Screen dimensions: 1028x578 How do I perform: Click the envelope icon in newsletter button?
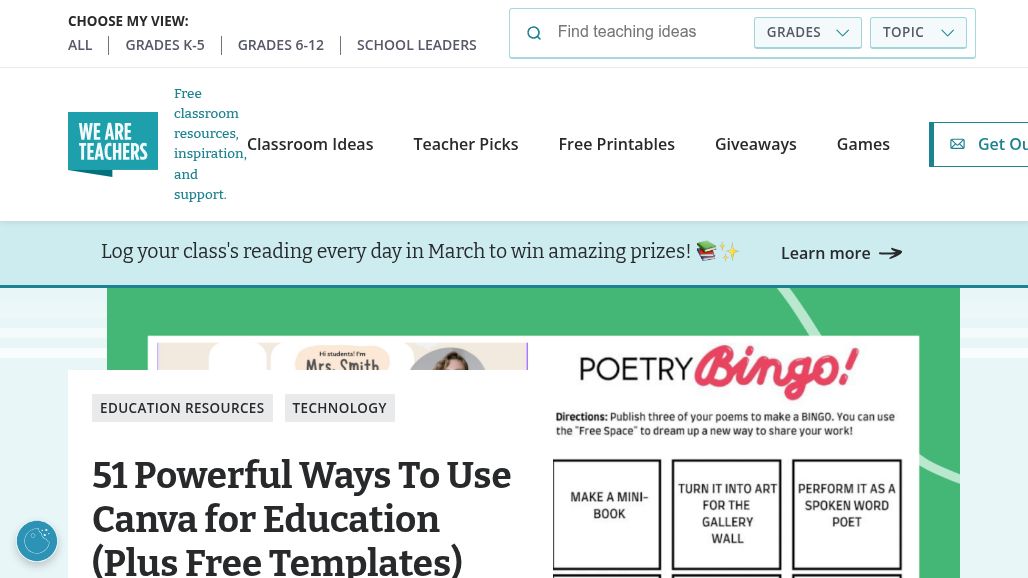957,144
